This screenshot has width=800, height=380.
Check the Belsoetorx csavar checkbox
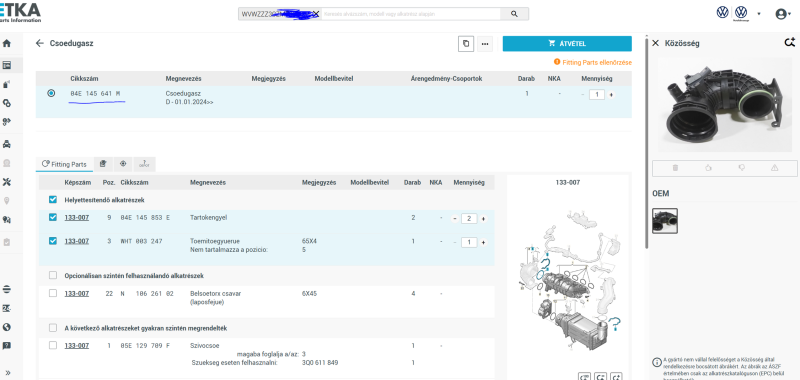(53, 293)
